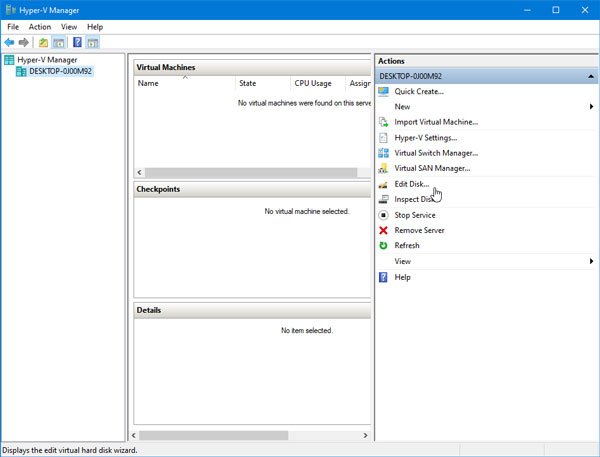Select DESKTOP-0J00M92 node in console tree

pos(60,71)
